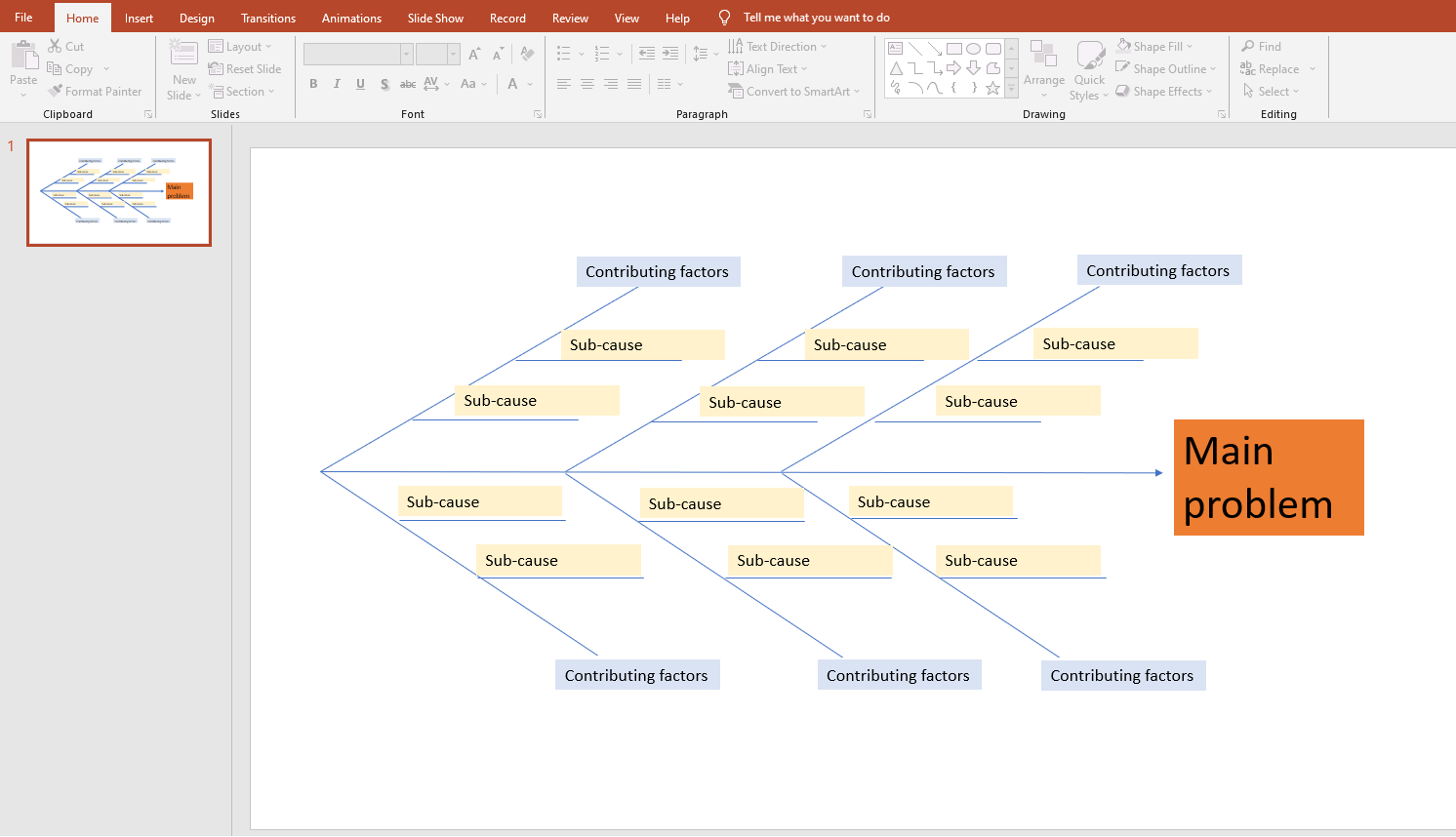This screenshot has height=837, width=1456.
Task: Click the Cut scissors command
Action: (66, 46)
